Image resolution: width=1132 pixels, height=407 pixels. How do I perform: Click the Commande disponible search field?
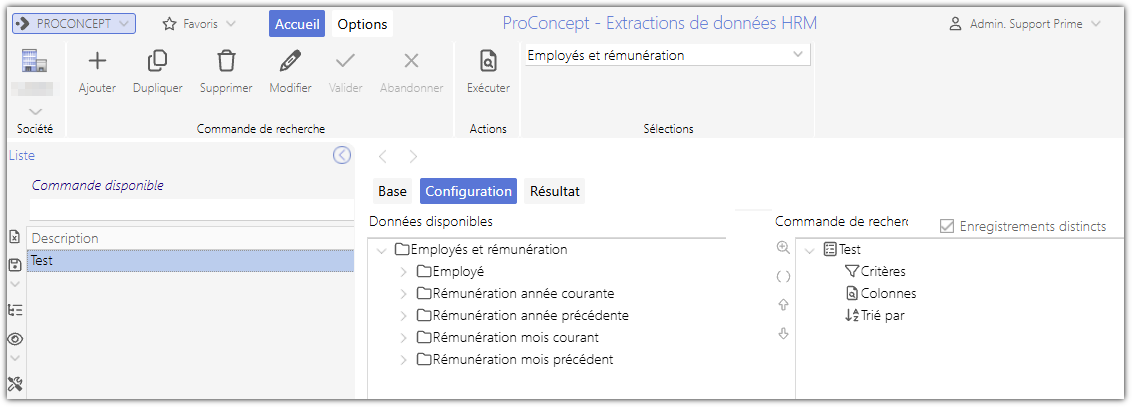tap(190, 209)
